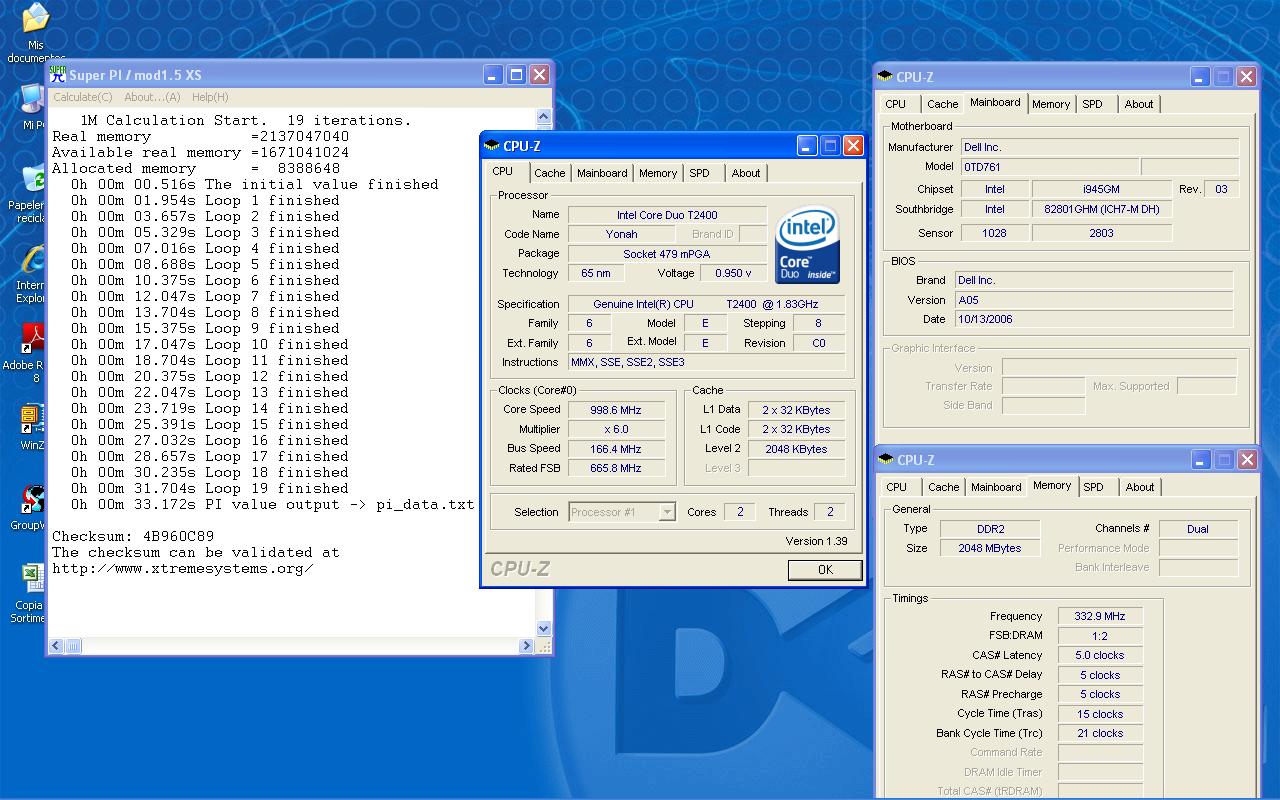Switch to Cache tab in front CPU-Z
Image resolution: width=1280 pixels, height=800 pixels.
point(549,173)
